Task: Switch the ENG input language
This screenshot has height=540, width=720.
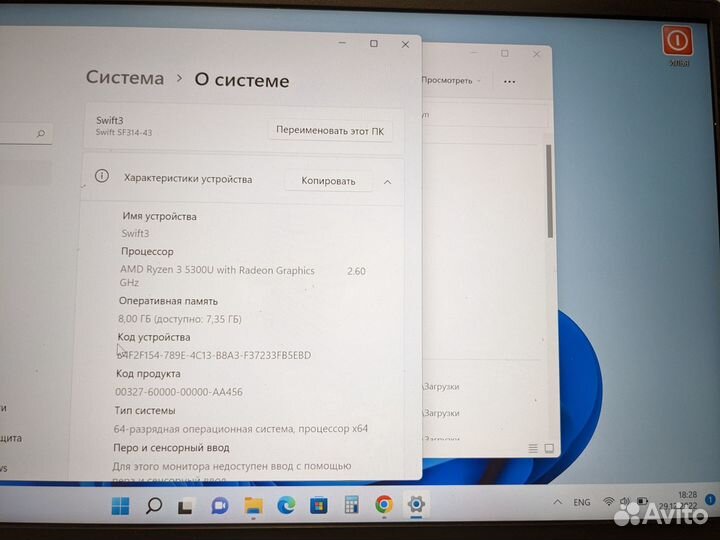Action: pos(581,502)
